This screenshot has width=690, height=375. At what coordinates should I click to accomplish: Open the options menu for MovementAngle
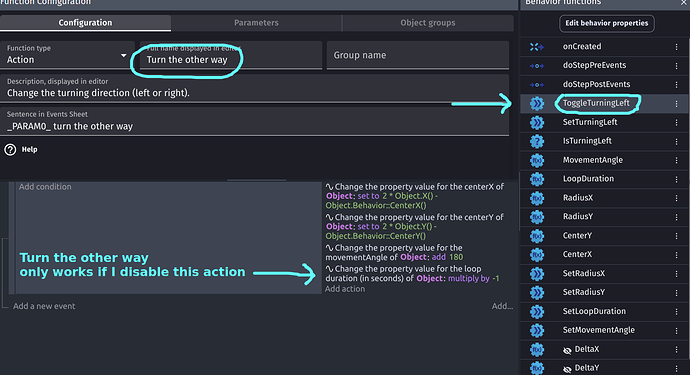coord(676,160)
